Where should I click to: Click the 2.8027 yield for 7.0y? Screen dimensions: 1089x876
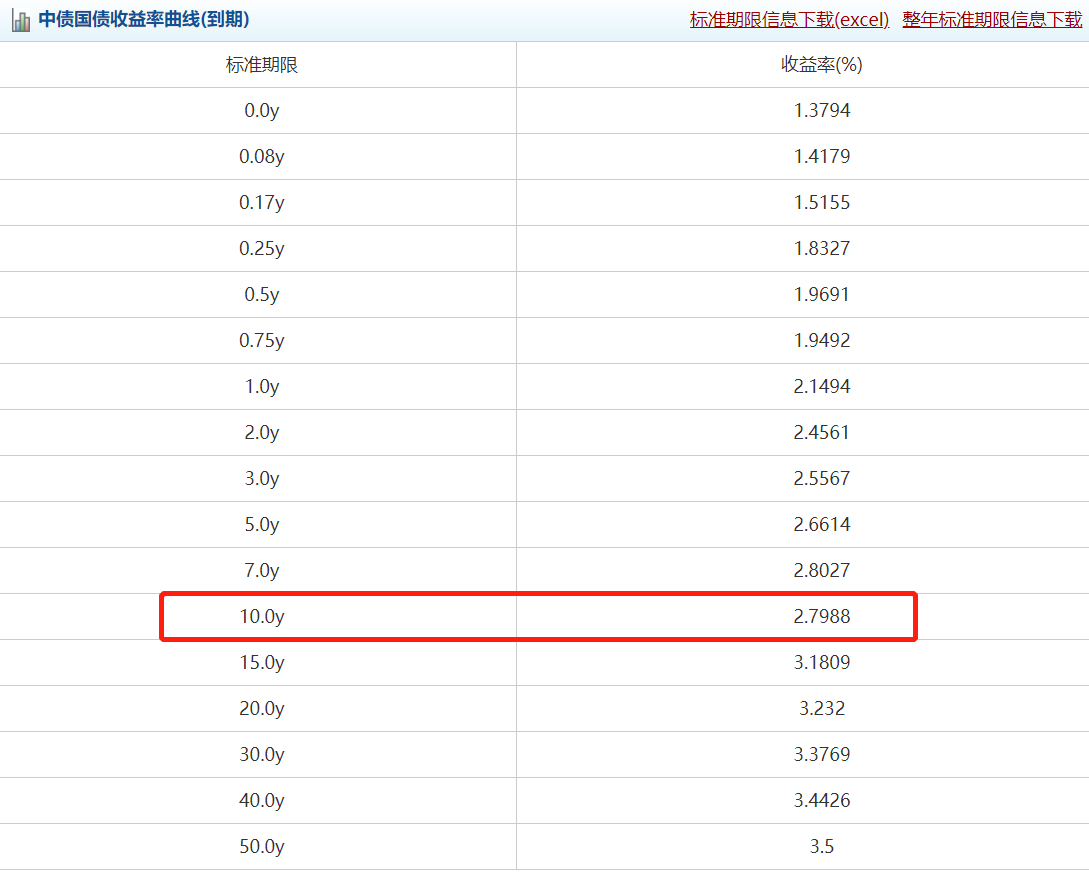[821, 571]
